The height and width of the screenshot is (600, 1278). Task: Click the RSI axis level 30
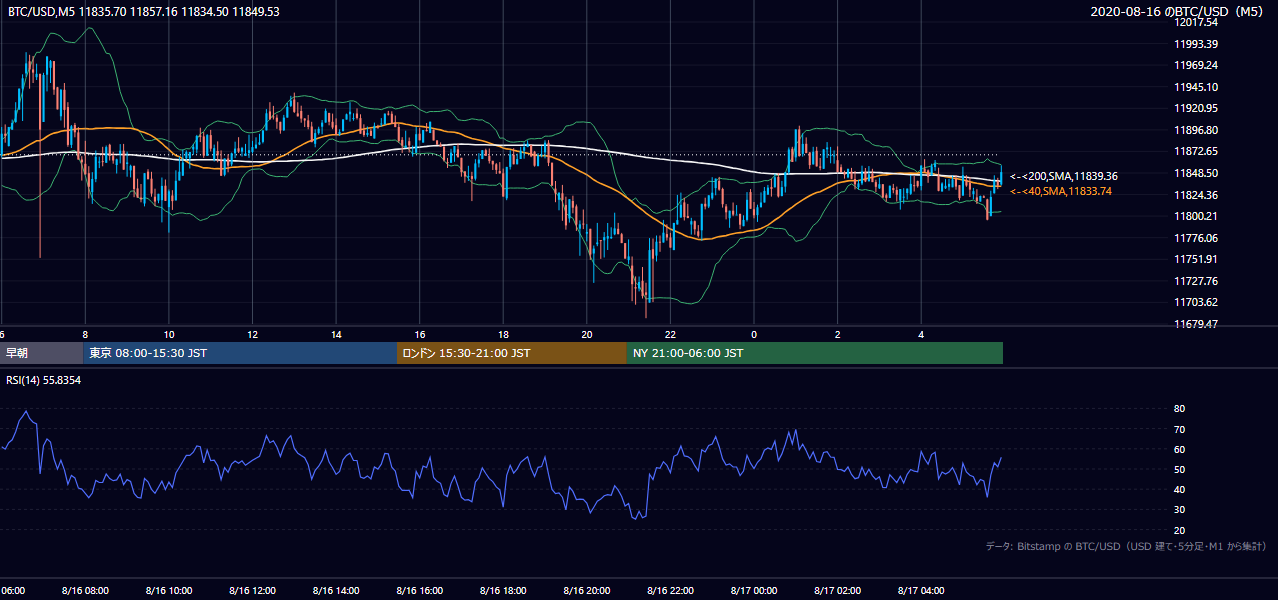(x=1179, y=509)
